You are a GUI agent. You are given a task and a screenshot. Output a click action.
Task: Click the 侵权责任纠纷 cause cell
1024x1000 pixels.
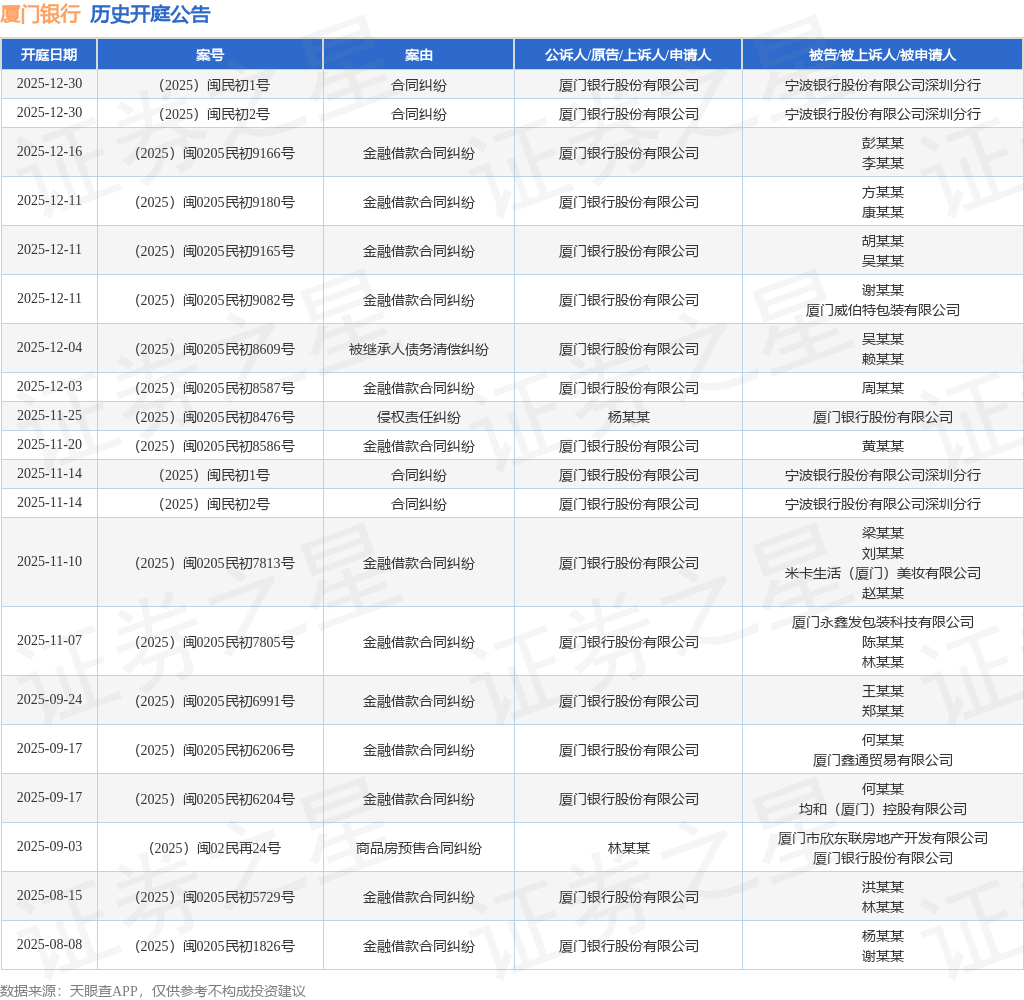point(419,417)
